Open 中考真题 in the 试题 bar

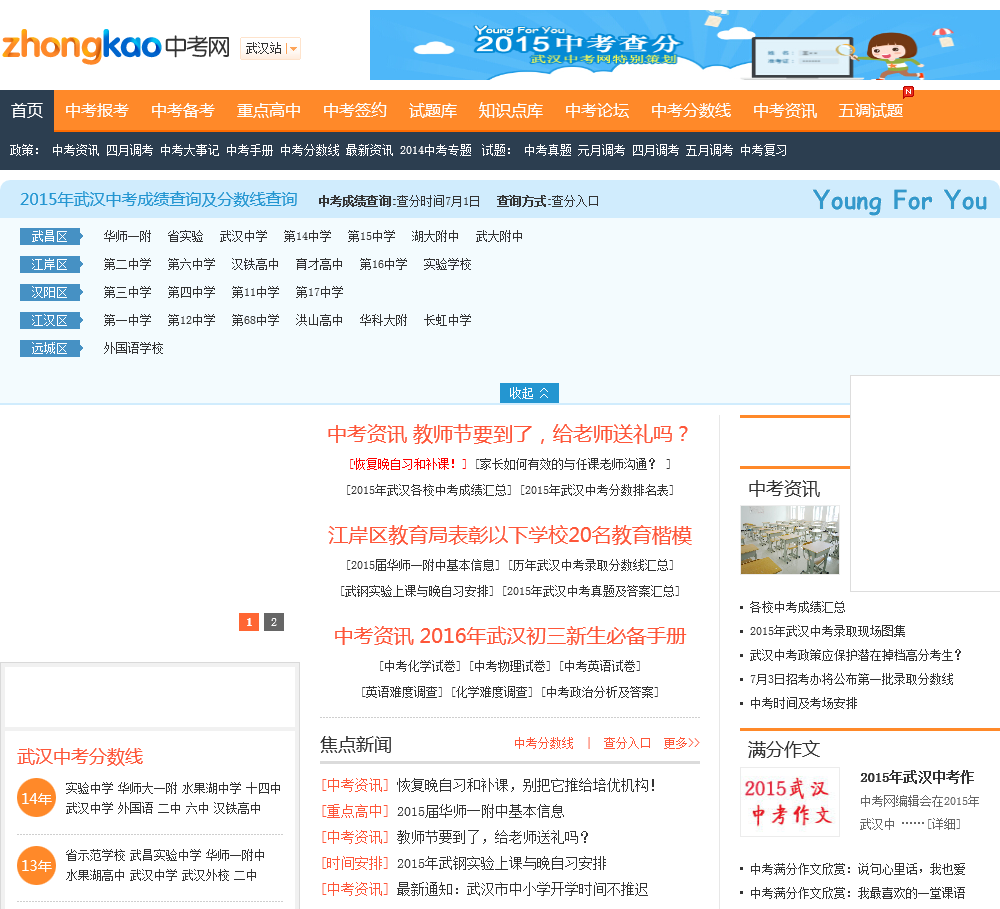pos(547,151)
